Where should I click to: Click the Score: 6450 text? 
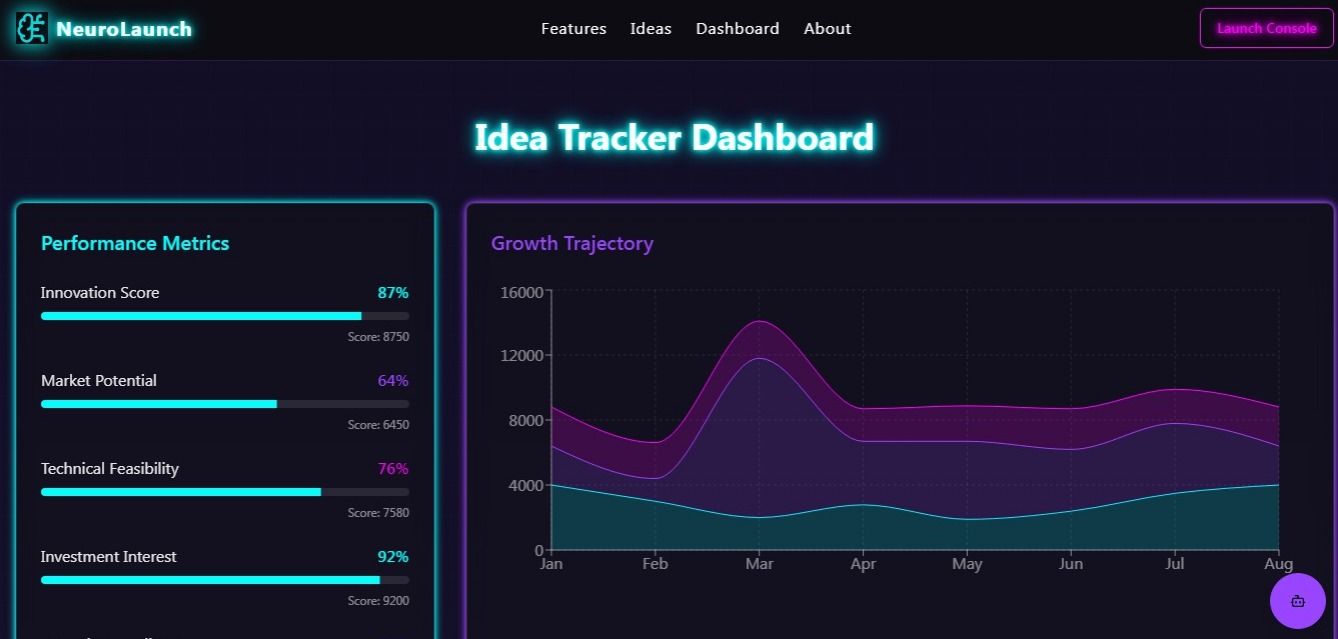(378, 425)
